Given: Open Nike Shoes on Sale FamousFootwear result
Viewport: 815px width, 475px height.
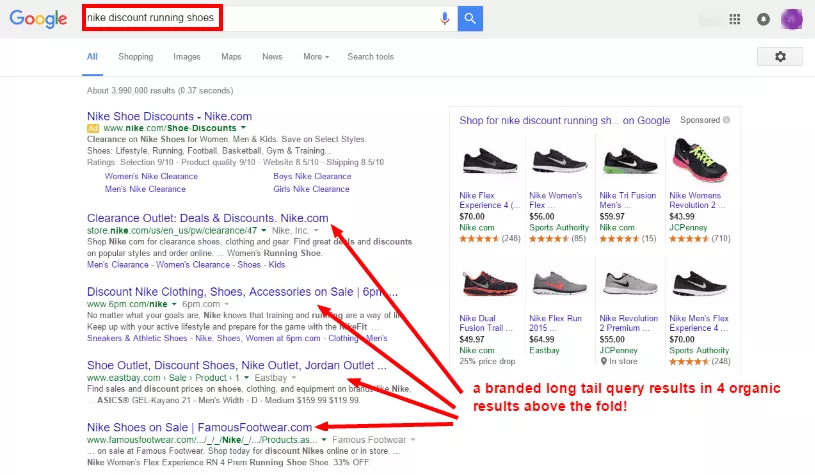Looking at the screenshot, I should pyautogui.click(x=200, y=427).
